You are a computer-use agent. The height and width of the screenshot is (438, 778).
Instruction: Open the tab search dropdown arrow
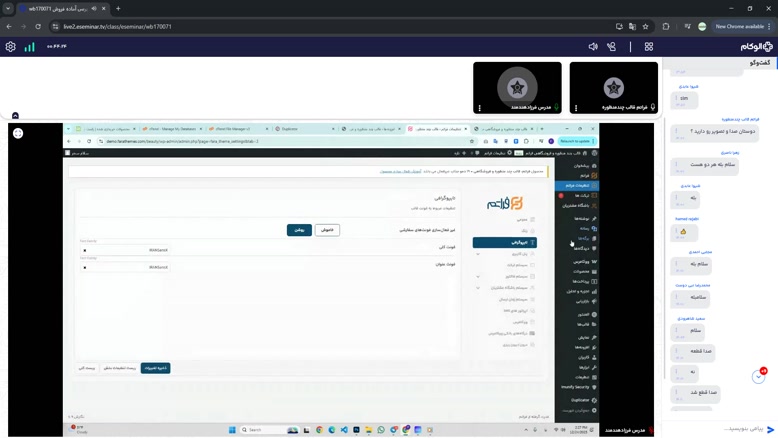[8, 9]
